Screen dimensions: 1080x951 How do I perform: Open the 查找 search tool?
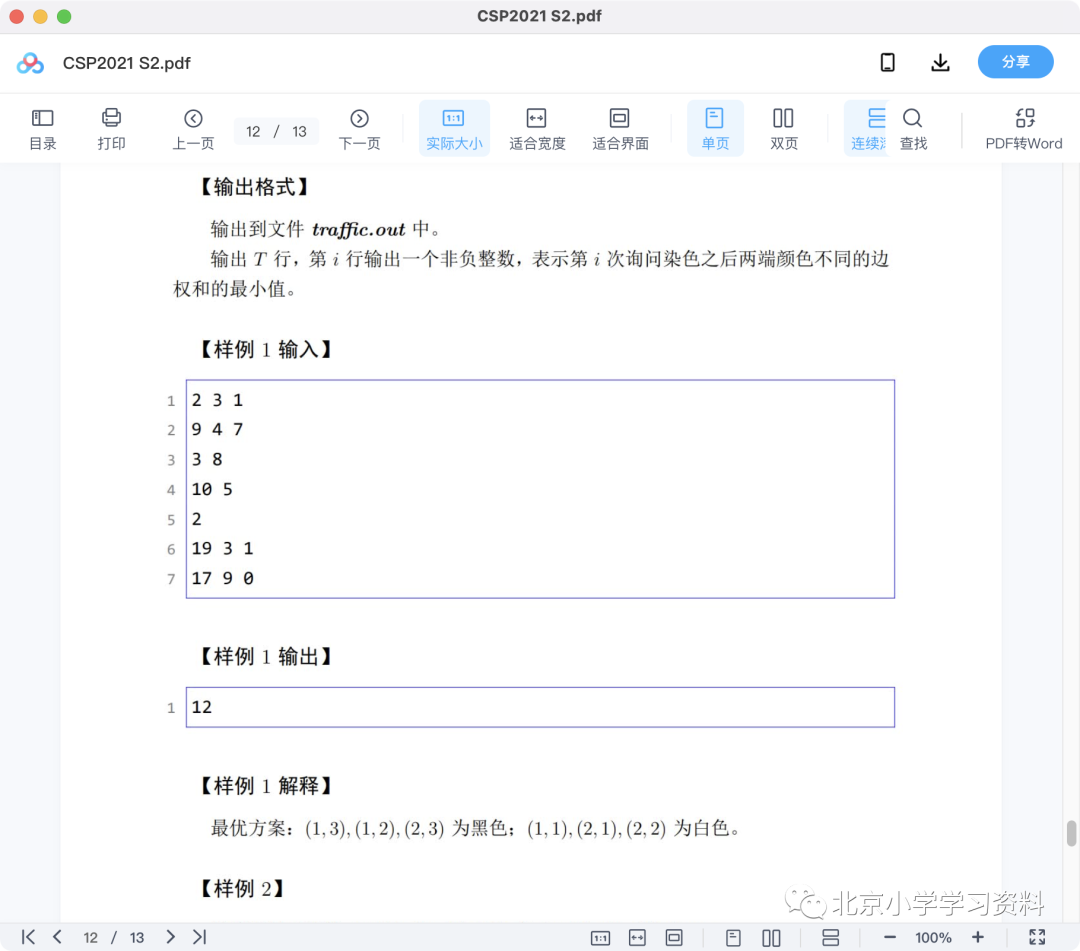coord(913,129)
